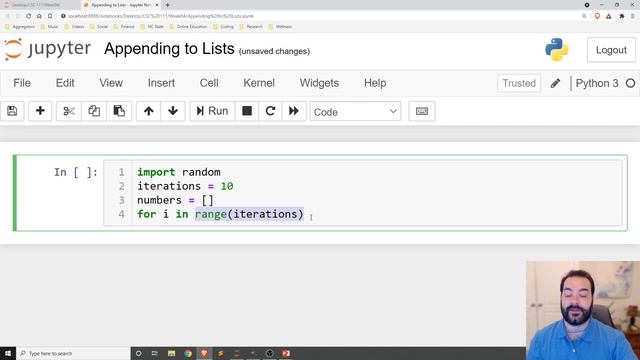Screen dimensions: 640x360
Task: Switch to the first browser tab
Action: coord(40,5)
